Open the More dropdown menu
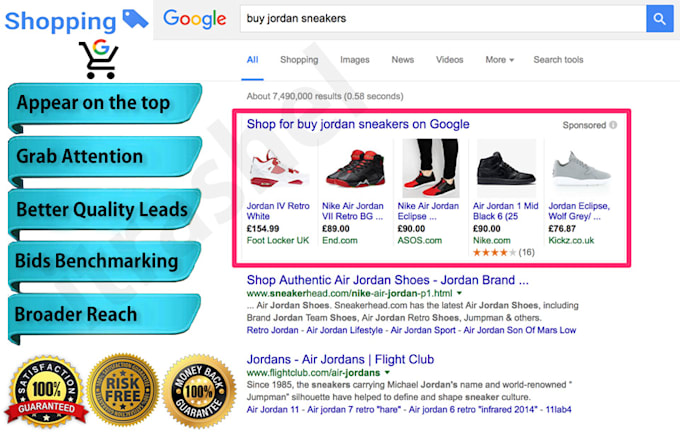680x432 pixels. 500,60
